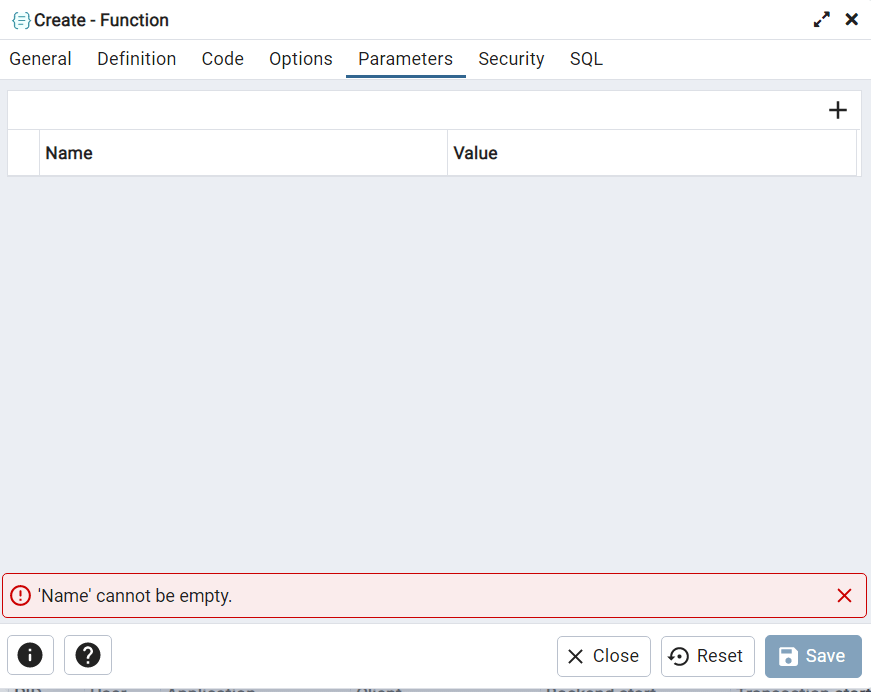Viewport: 871px width, 692px height.
Task: Reset the function form
Action: click(707, 656)
